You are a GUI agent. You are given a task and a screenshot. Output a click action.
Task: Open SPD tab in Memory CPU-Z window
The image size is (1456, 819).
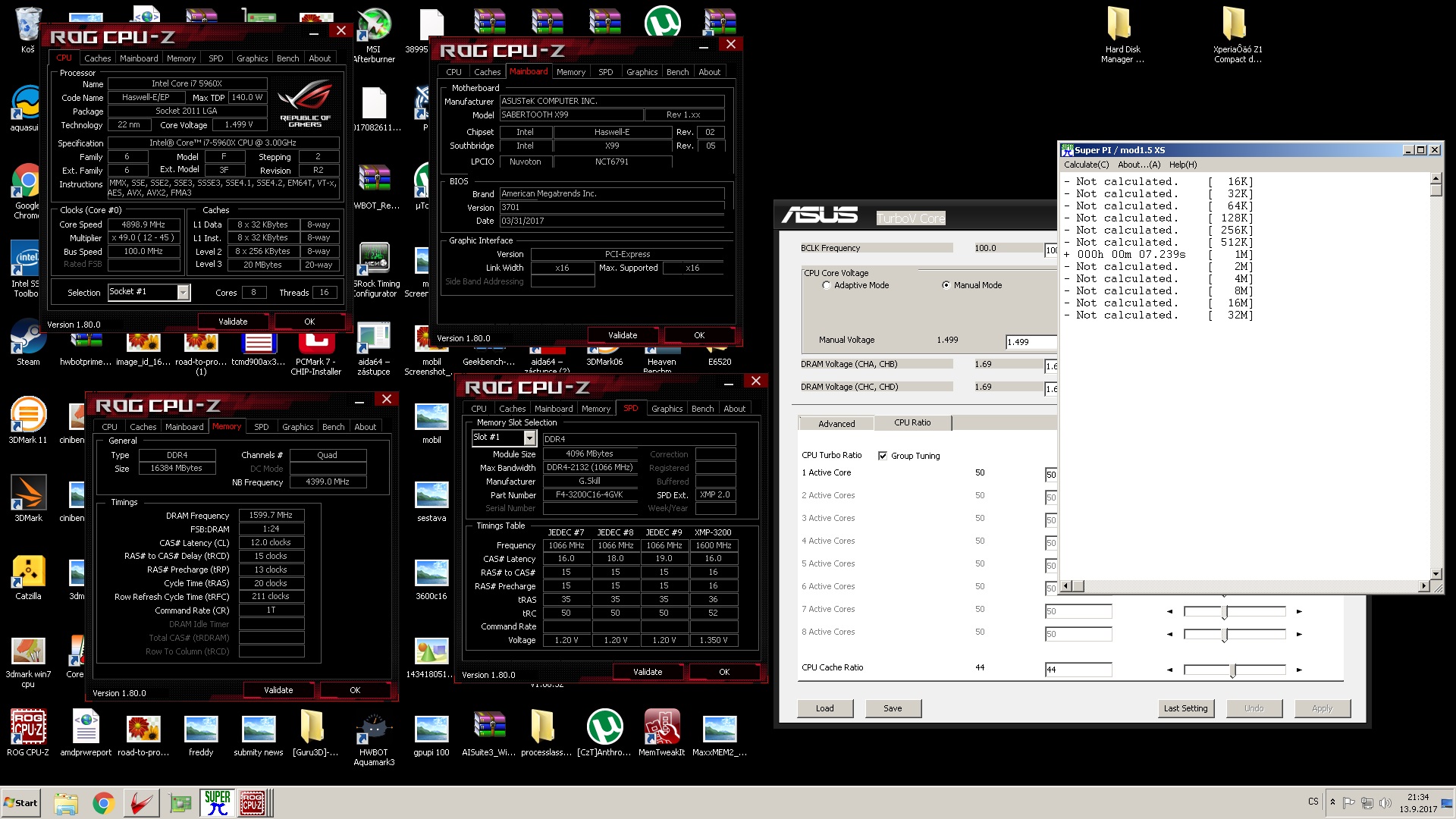(x=261, y=427)
